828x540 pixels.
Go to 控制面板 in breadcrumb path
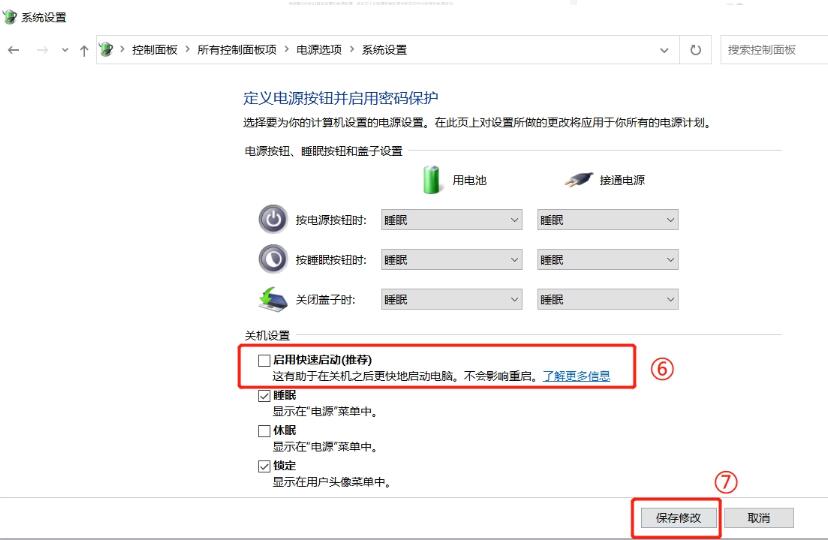point(154,50)
